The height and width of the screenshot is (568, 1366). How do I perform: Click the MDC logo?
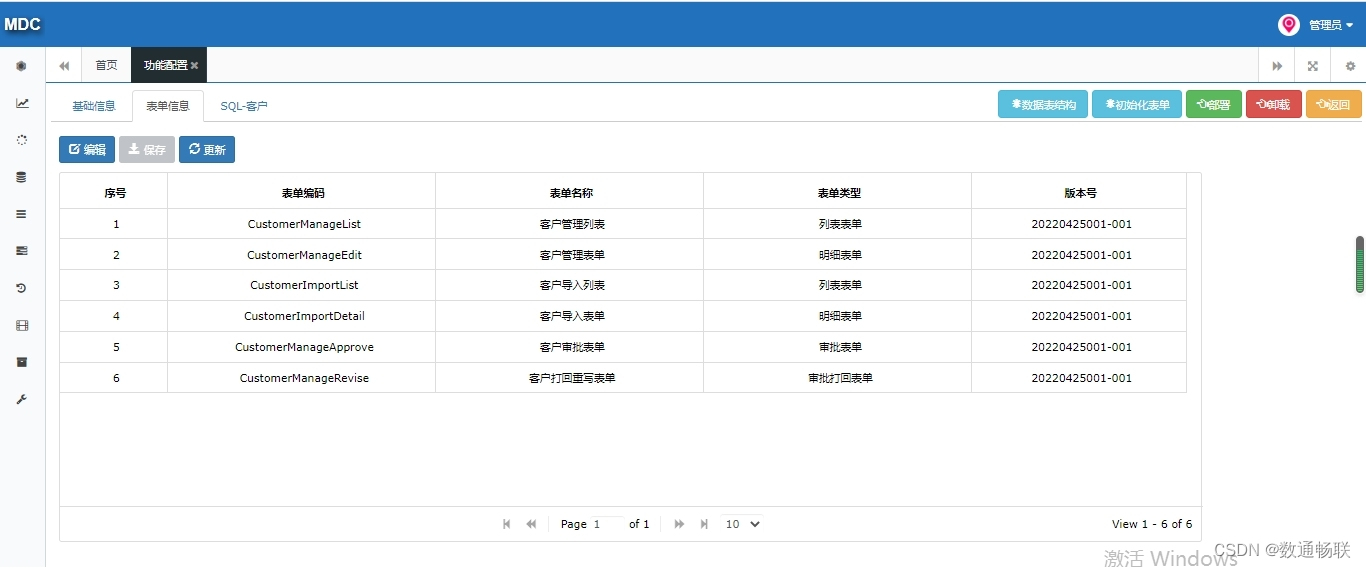[22, 24]
